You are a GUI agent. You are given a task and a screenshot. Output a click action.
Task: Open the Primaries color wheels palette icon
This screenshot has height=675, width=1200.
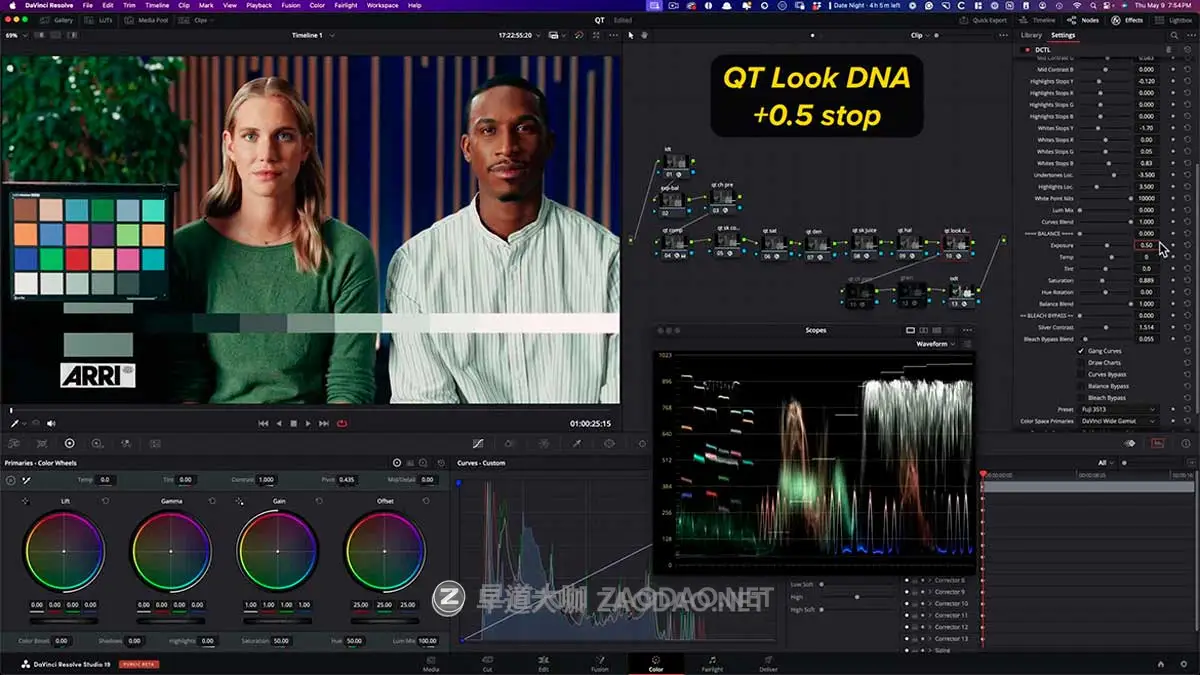[69, 443]
